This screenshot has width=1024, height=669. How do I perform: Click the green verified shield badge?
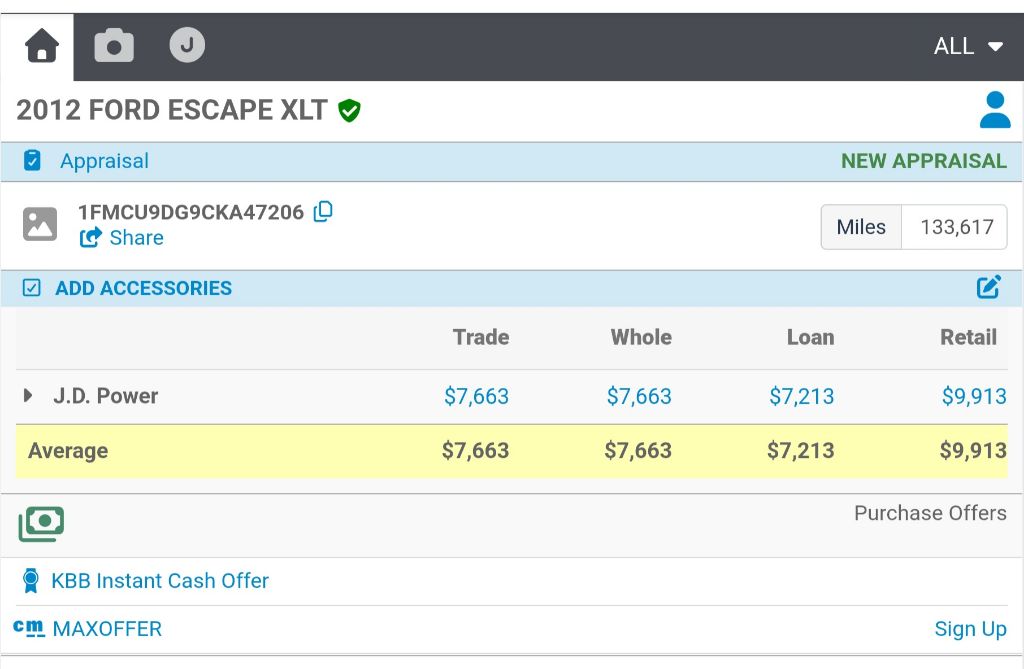pyautogui.click(x=349, y=110)
